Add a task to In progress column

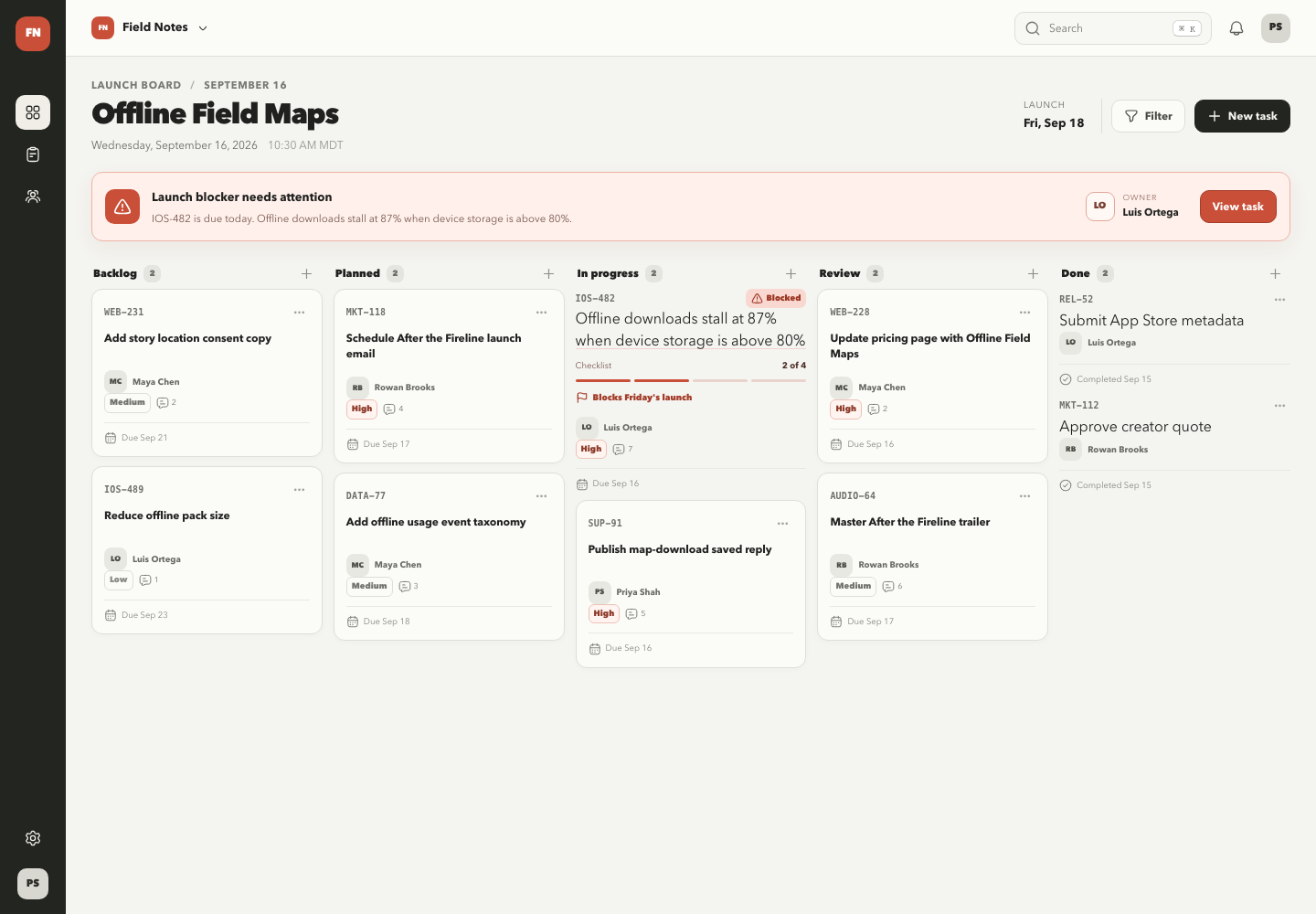791,273
